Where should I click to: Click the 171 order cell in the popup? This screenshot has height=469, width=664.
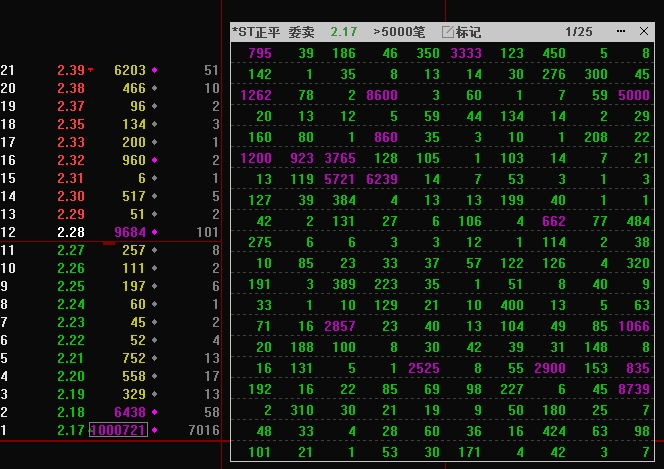tap(470, 452)
